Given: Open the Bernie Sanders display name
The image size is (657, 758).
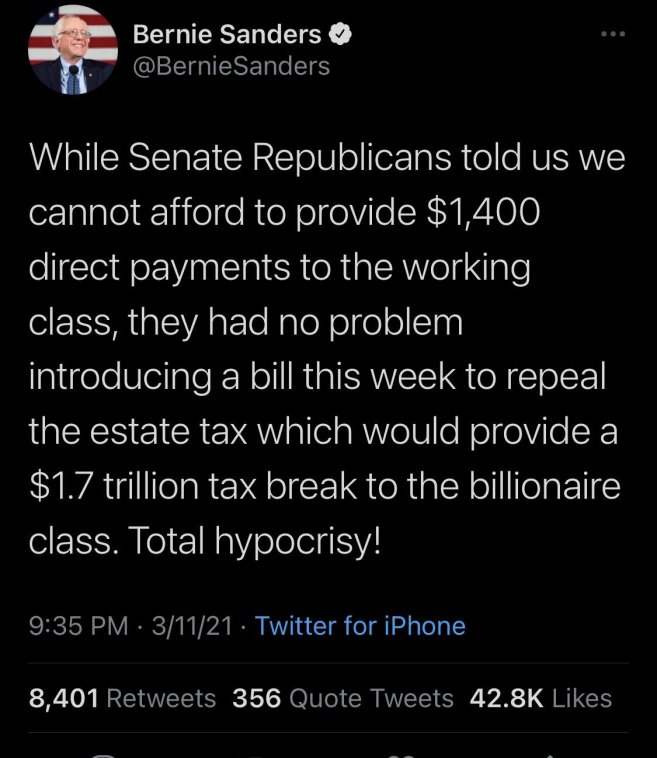Looking at the screenshot, I should (228, 35).
